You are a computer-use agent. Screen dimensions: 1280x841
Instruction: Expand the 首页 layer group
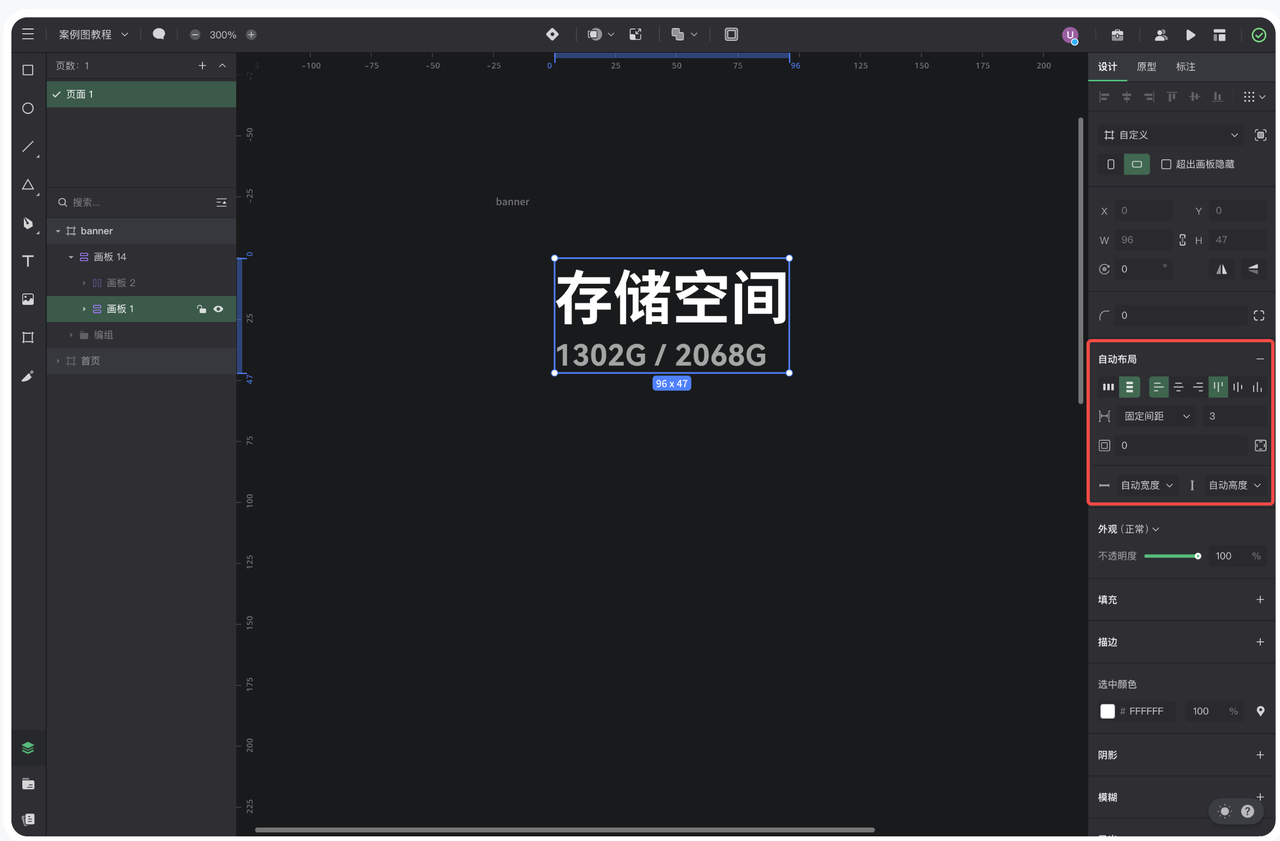[58, 361]
